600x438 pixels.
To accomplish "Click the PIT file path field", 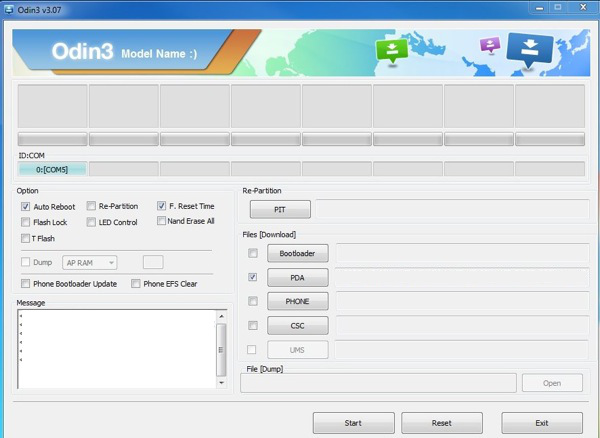I will pyautogui.click(x=453, y=209).
